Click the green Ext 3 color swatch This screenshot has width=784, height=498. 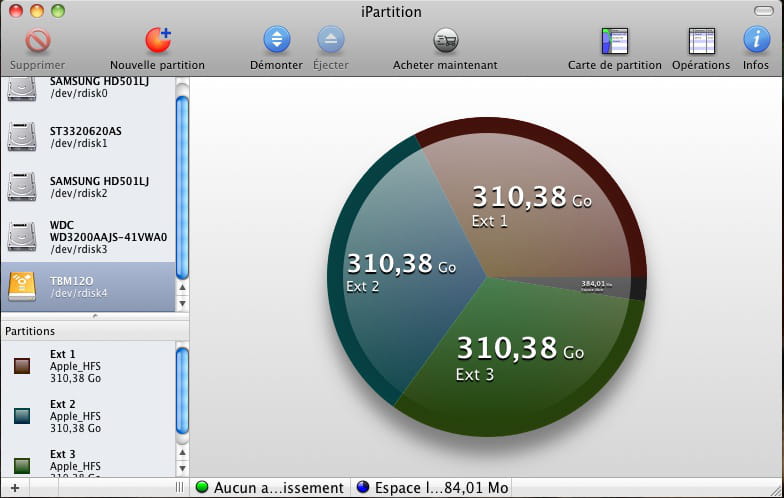click(x=22, y=466)
